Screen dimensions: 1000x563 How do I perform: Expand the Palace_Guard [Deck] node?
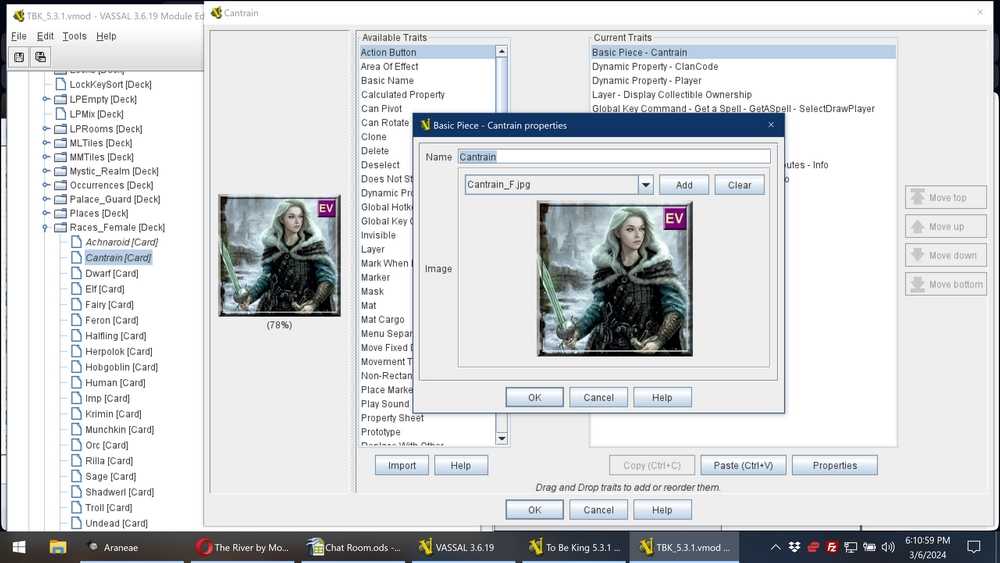click(45, 200)
